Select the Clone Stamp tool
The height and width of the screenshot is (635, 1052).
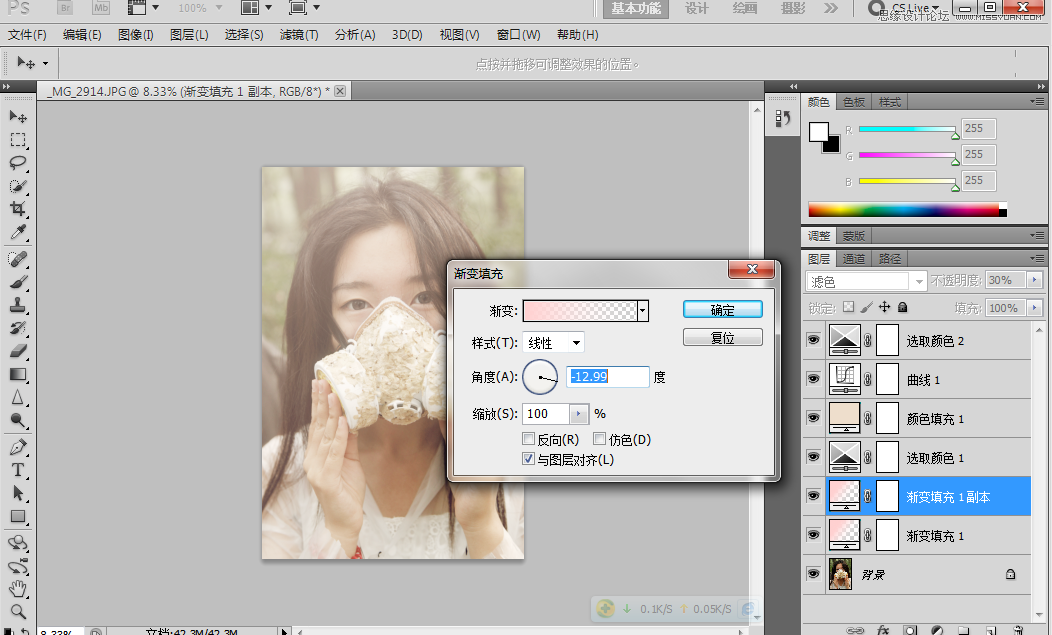coord(18,305)
